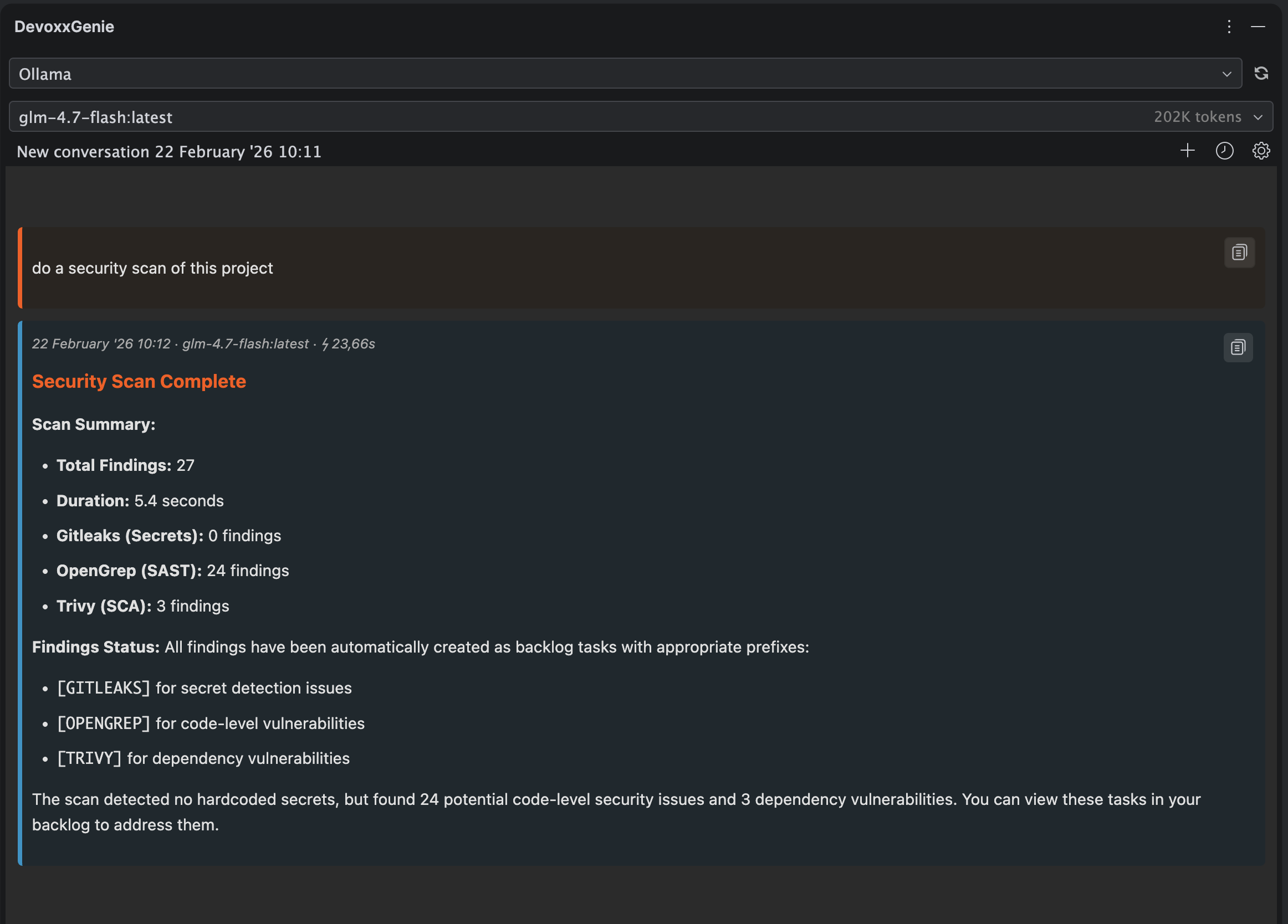Viewport: 1288px width, 924px height.
Task: Minimize the DevoxxGenie tool window
Action: pyautogui.click(x=1258, y=27)
